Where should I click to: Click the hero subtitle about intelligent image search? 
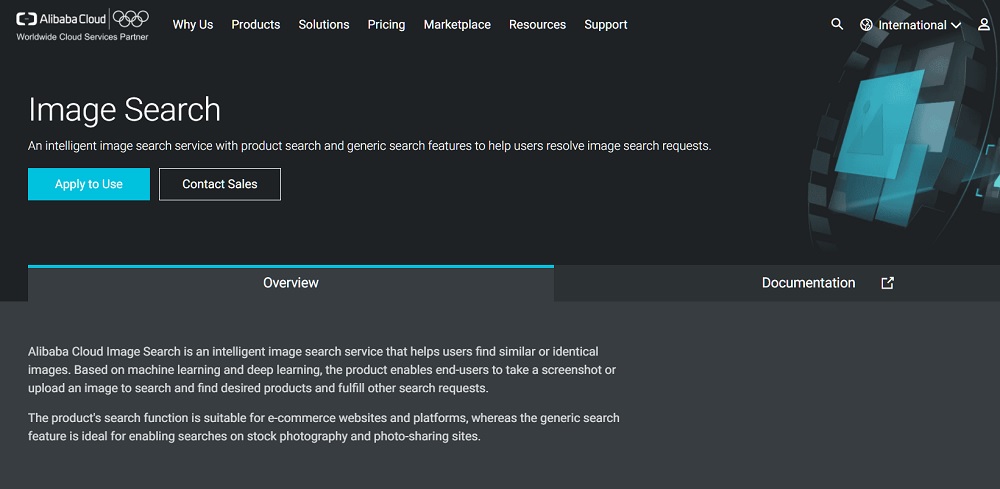369,146
